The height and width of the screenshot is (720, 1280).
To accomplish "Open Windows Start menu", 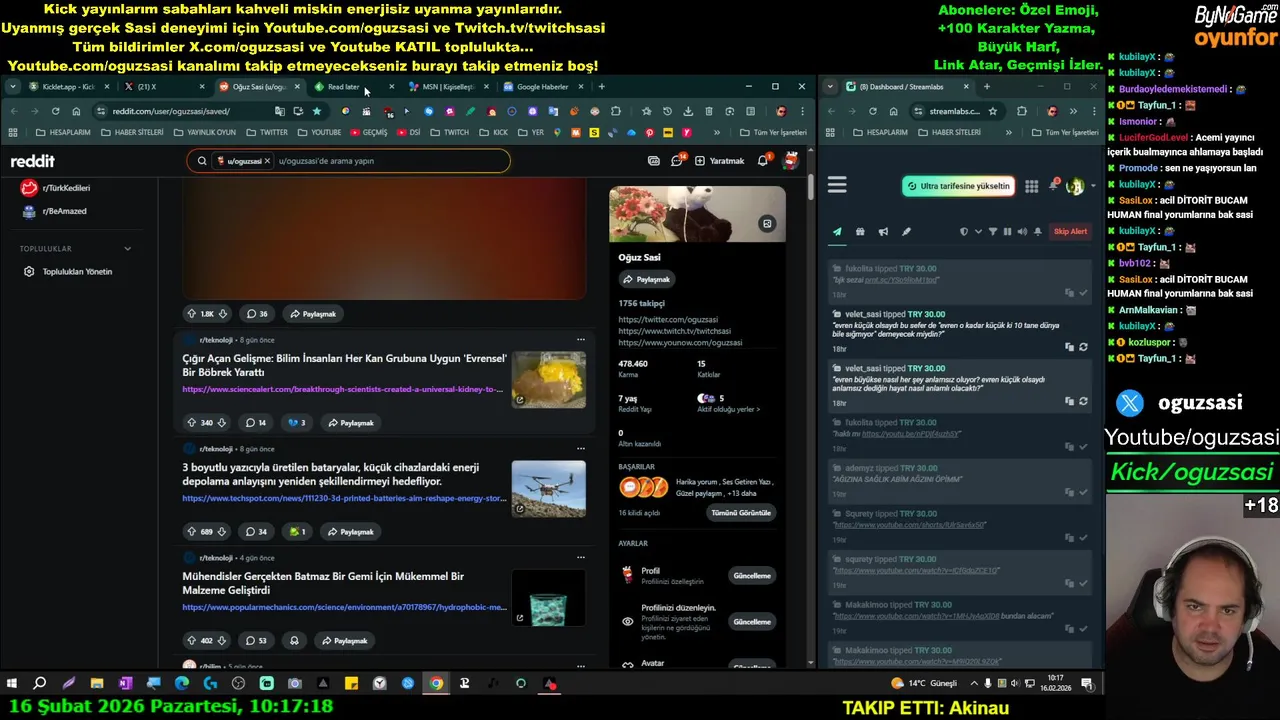I will click(x=12, y=684).
